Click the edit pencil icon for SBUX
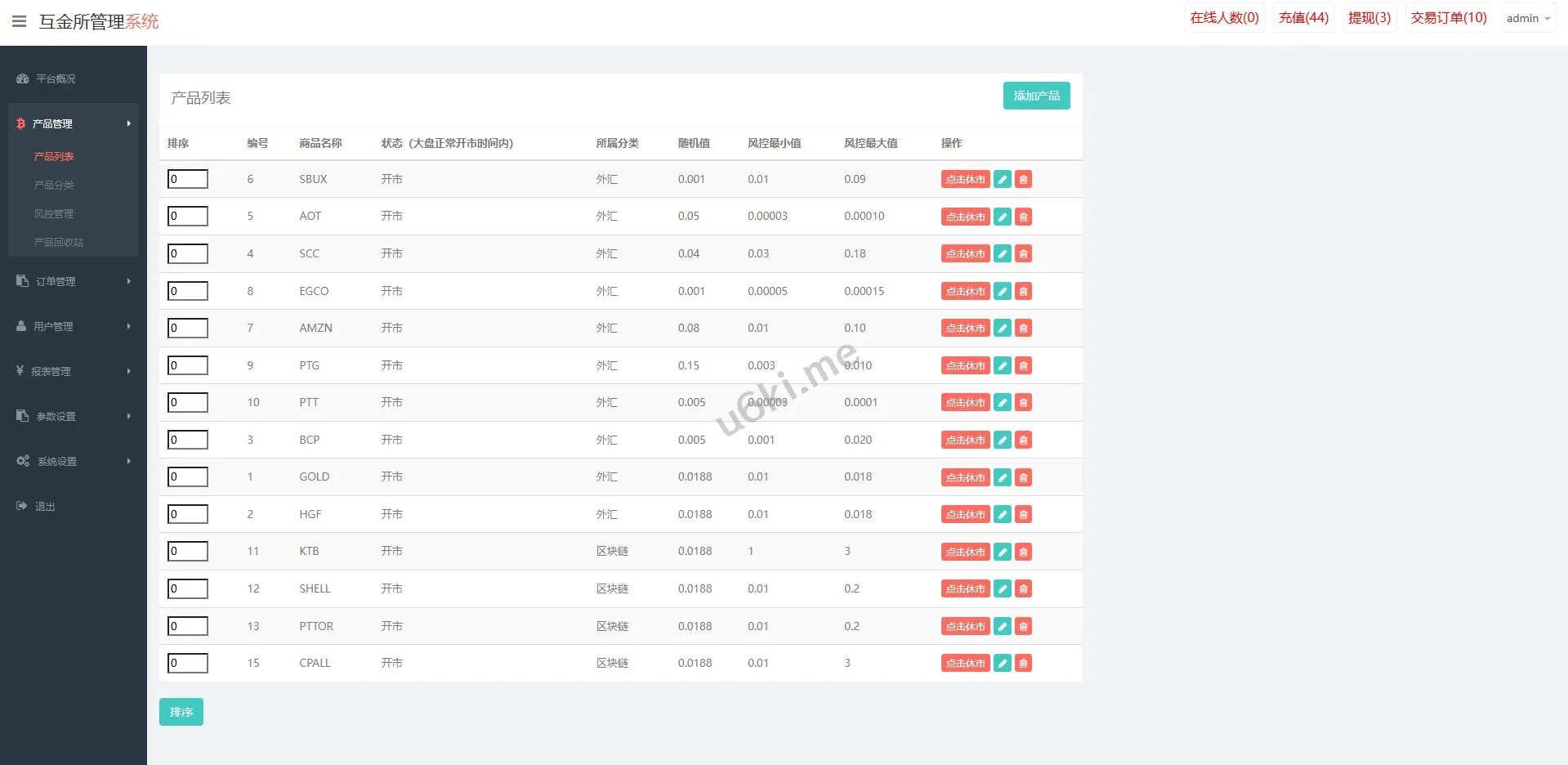The image size is (1568, 765). [x=1002, y=180]
